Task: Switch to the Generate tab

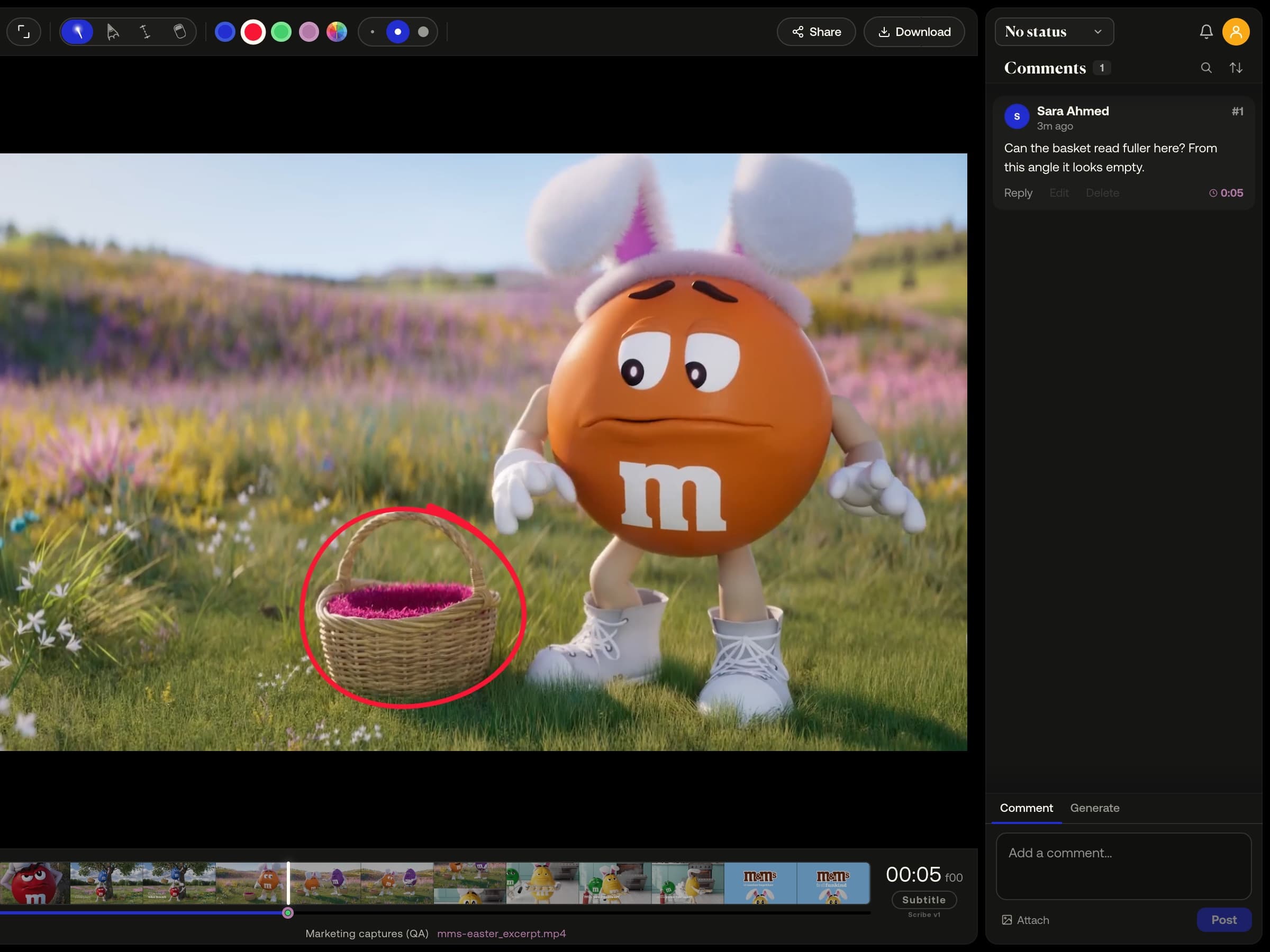Action: 1094,808
